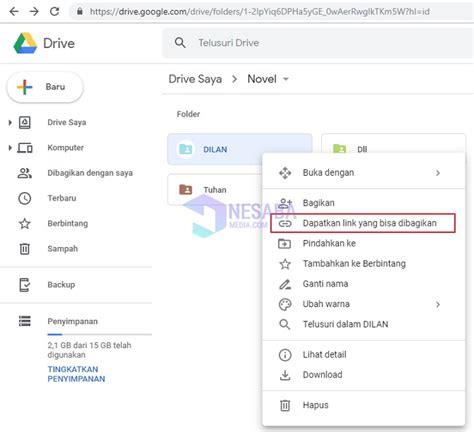Click the pencil icon next to Ganti nama

[285, 284]
